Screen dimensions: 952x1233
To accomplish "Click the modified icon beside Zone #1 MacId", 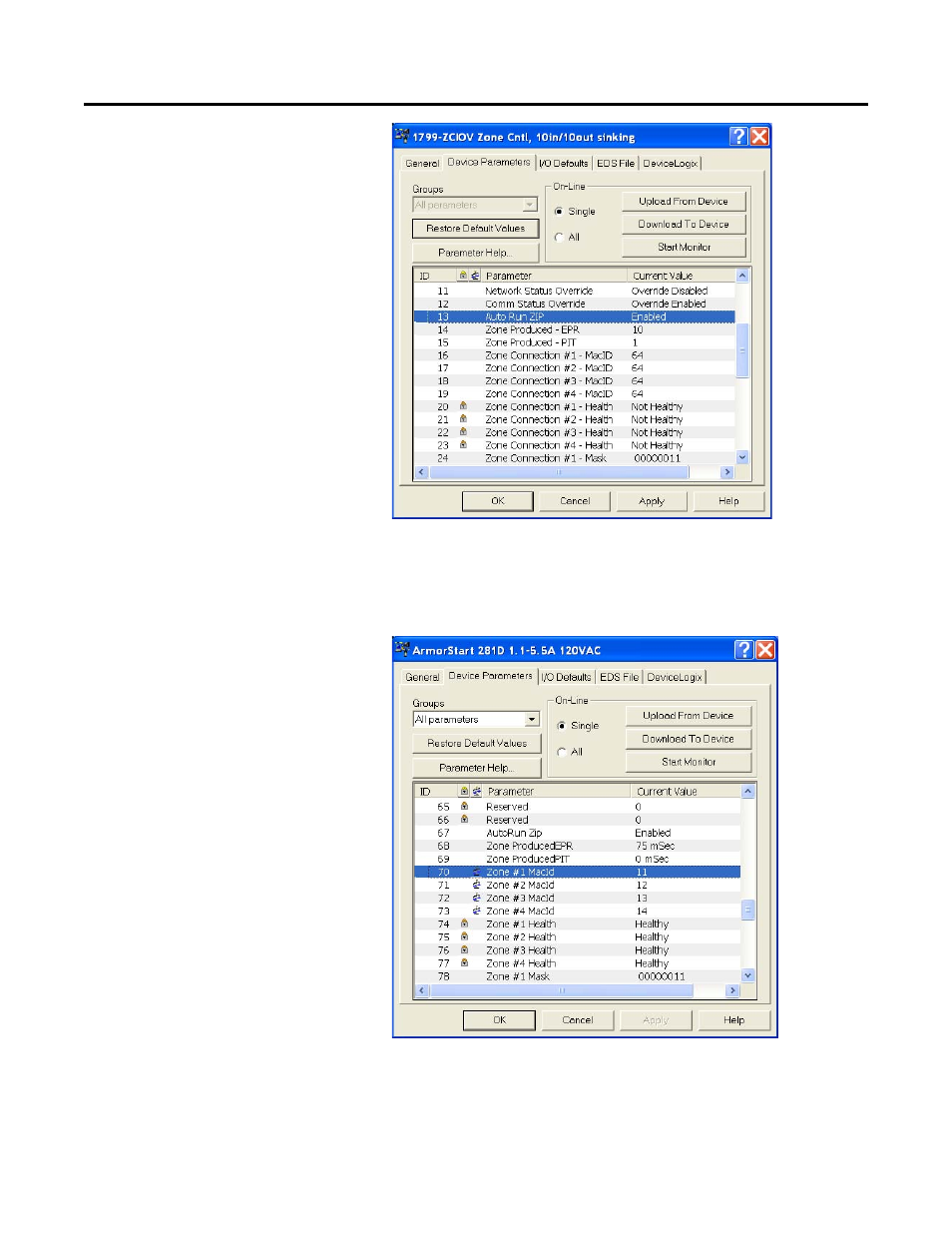I will (477, 872).
